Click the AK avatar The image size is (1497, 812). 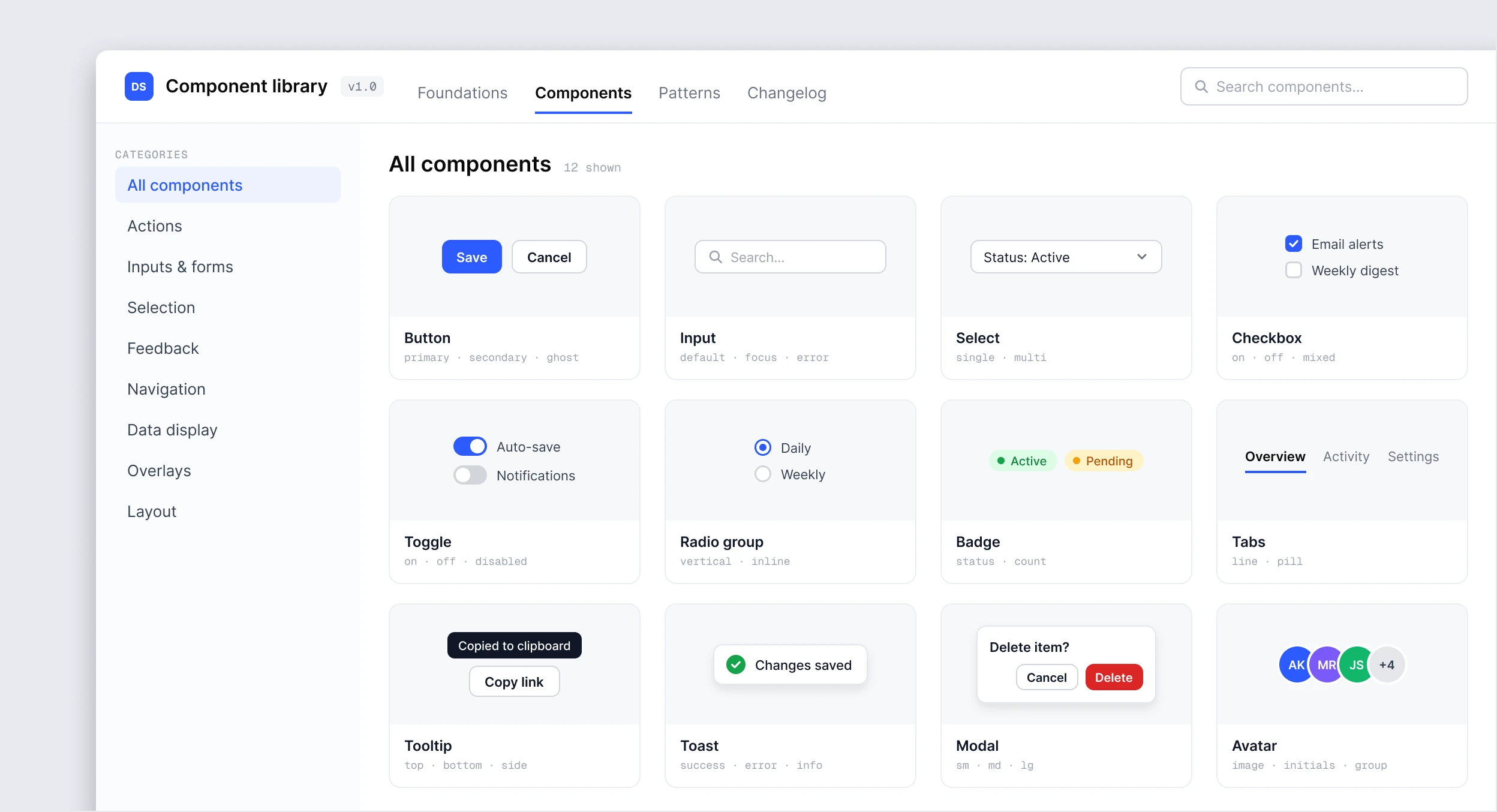click(1296, 664)
